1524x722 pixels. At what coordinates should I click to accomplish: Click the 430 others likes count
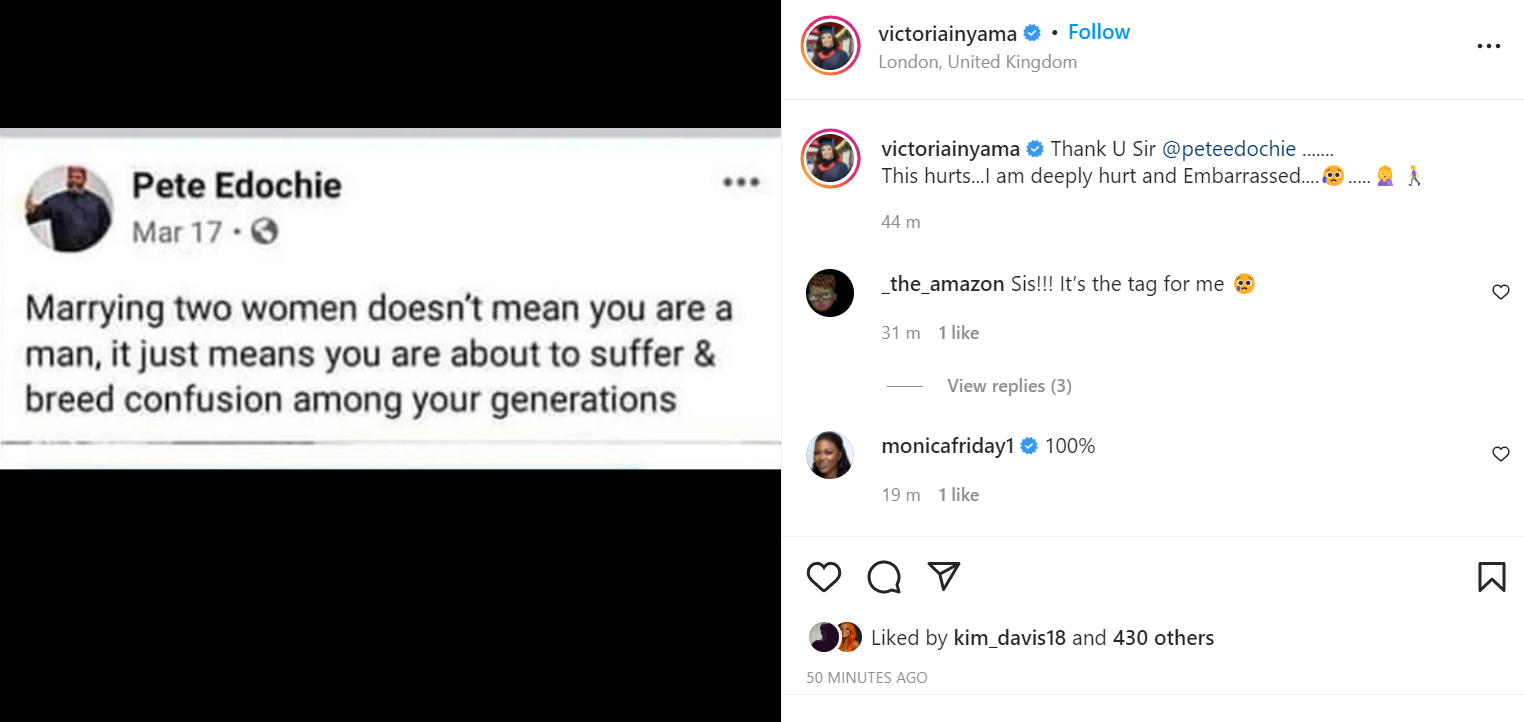pos(1163,637)
